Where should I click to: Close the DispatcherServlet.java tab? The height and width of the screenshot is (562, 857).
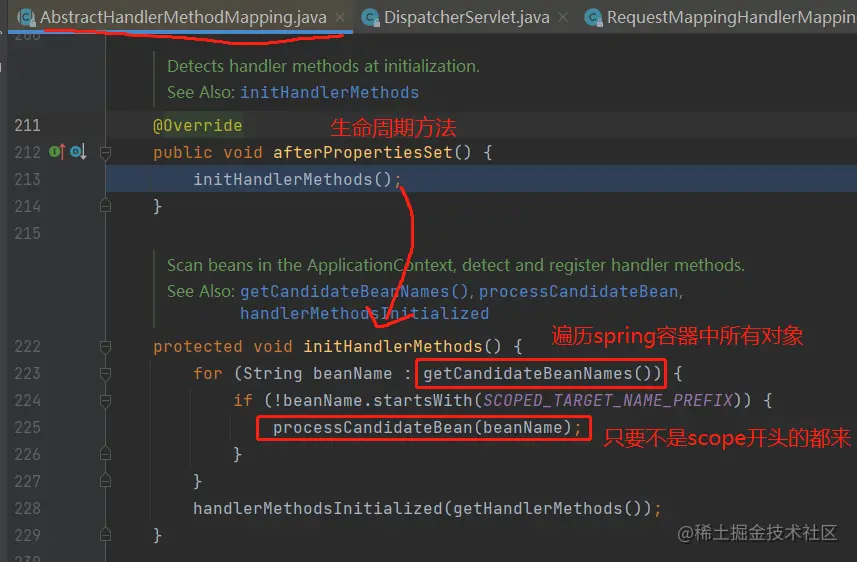(x=563, y=17)
